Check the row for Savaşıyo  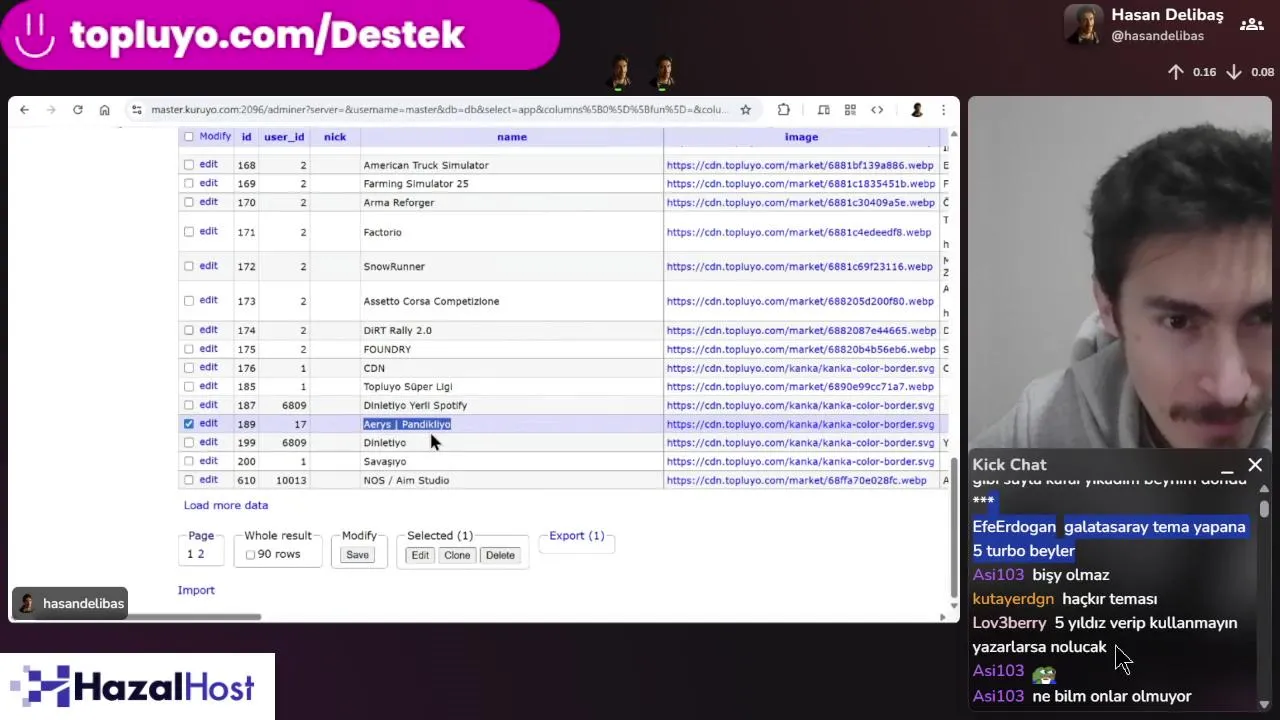tap(189, 461)
